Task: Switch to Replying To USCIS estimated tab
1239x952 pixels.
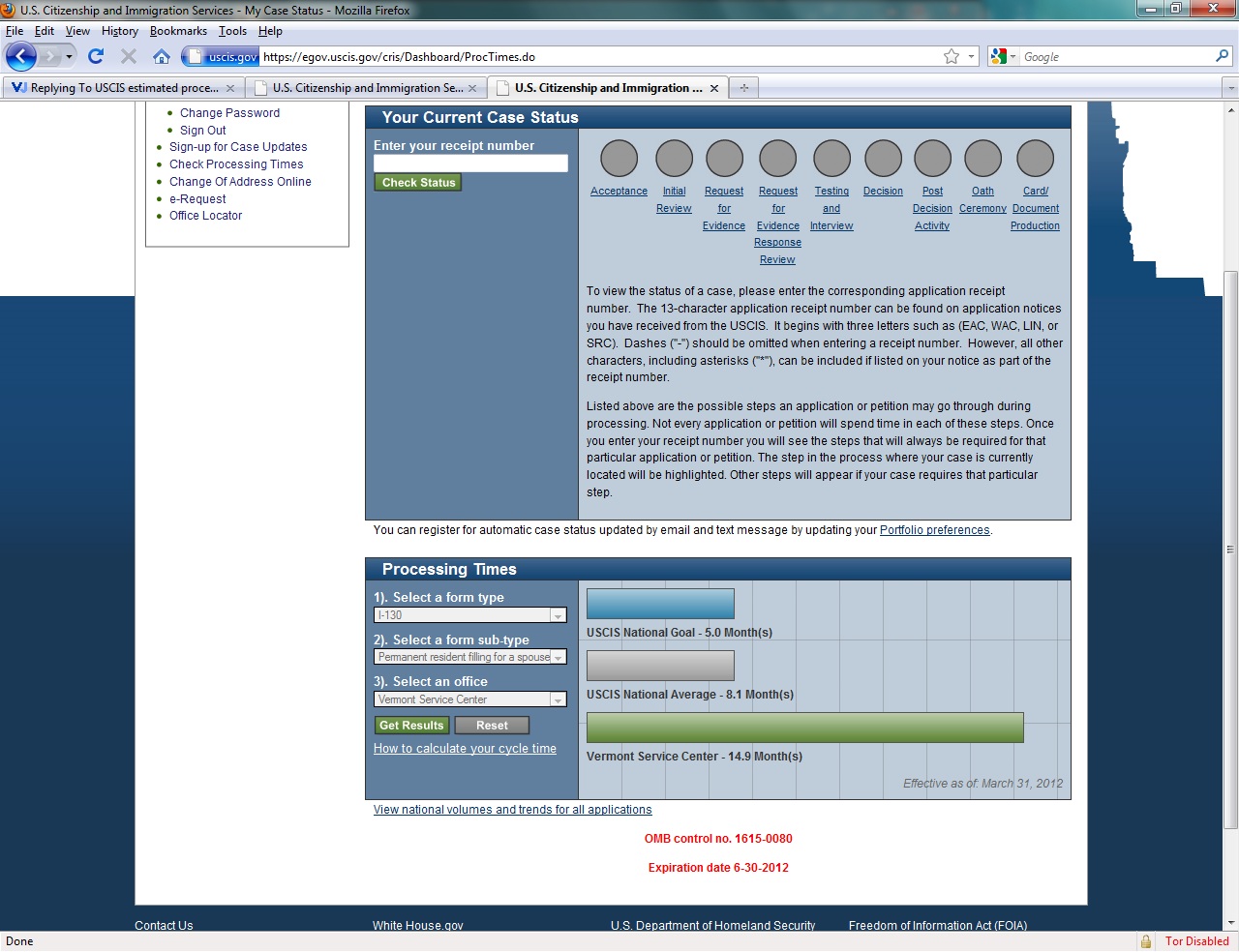Action: pos(123,88)
